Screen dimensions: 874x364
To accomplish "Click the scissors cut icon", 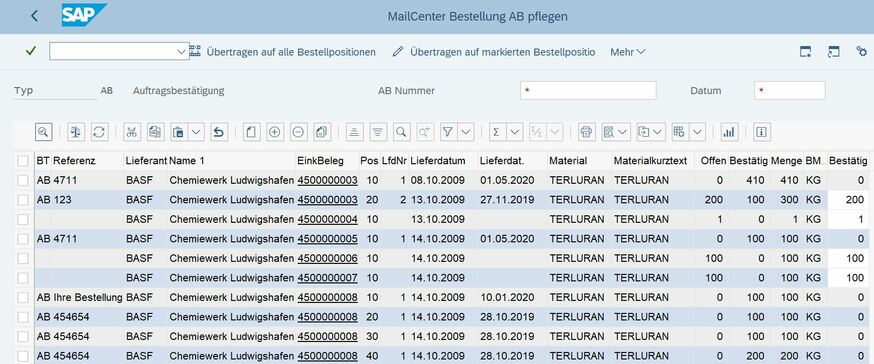I will (x=132, y=132).
